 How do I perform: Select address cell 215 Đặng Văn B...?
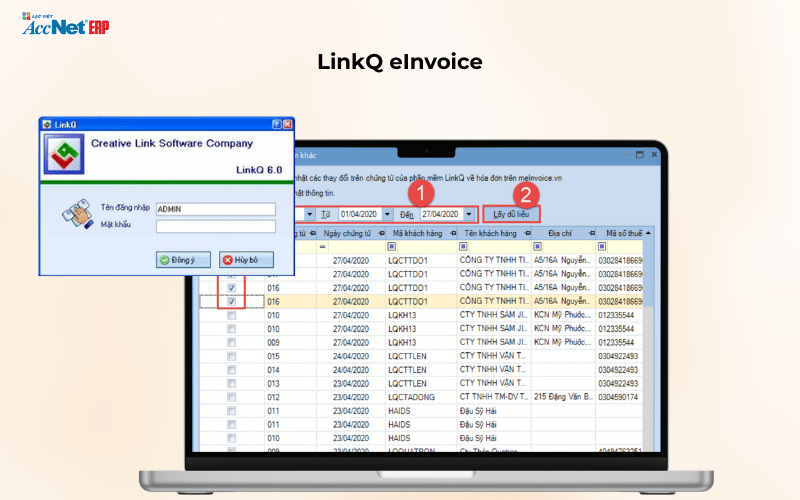click(x=563, y=397)
